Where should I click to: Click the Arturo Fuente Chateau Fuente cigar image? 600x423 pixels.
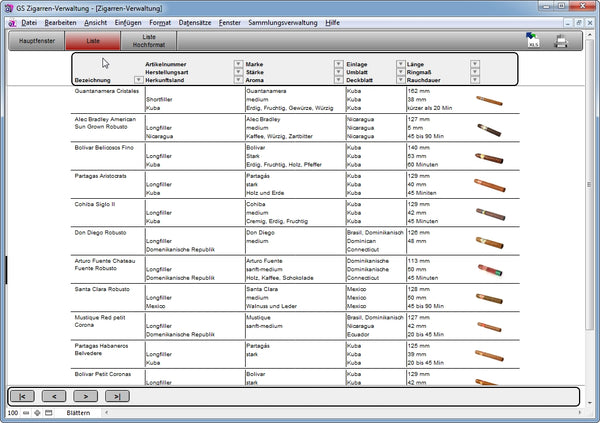click(x=490, y=270)
